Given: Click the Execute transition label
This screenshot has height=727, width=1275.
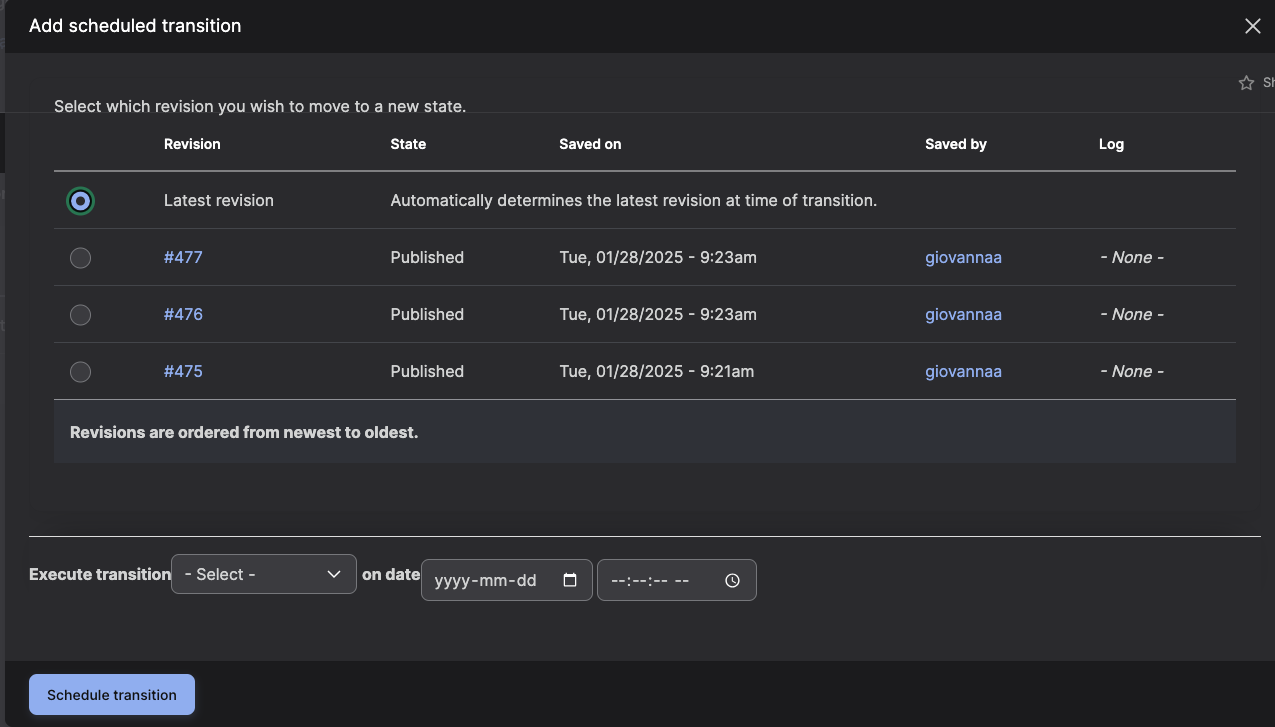Looking at the screenshot, I should tap(100, 574).
